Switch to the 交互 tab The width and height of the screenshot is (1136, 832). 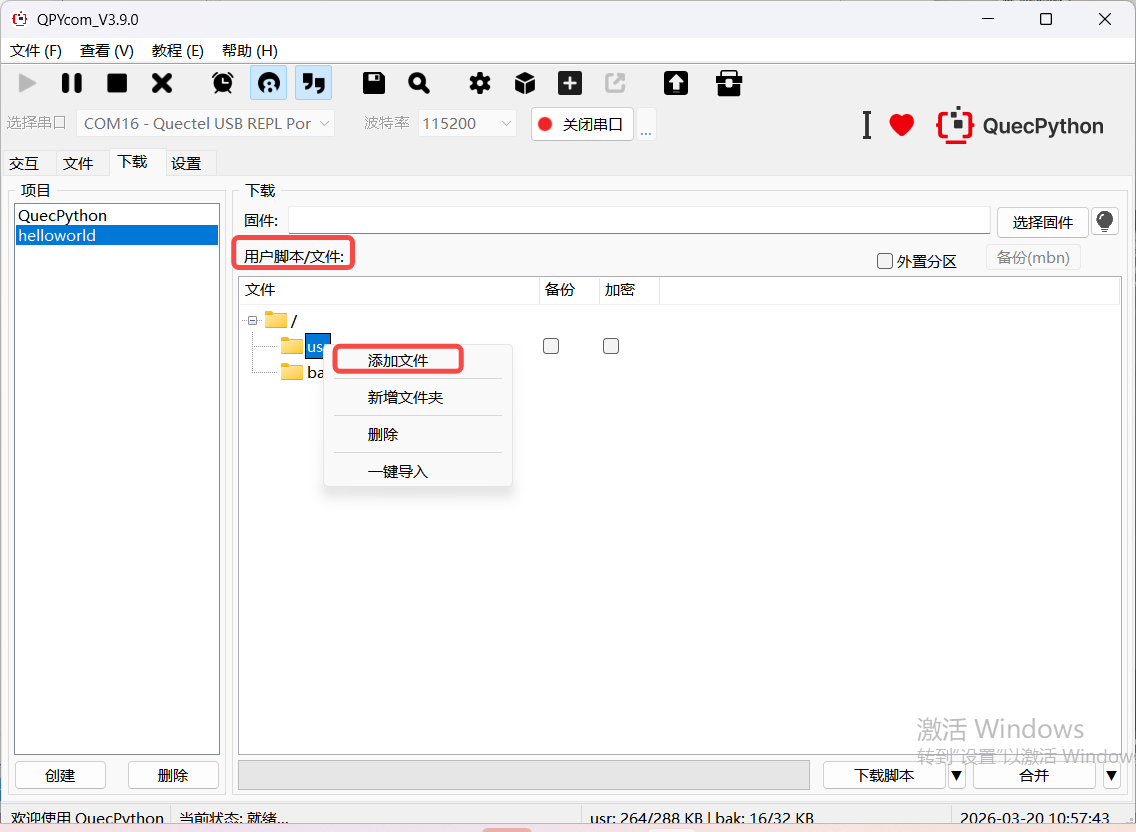(x=24, y=163)
